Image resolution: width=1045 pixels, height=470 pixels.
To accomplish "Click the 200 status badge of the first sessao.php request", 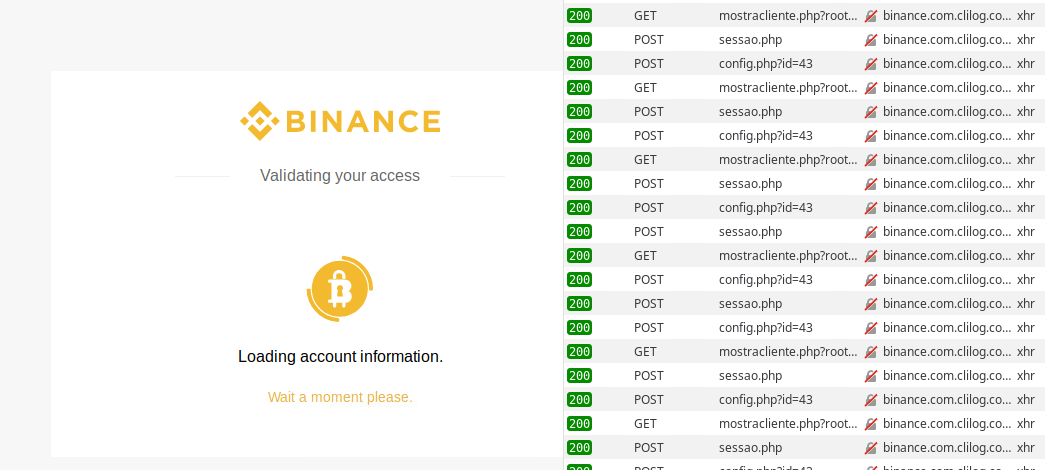I will click(579, 40).
